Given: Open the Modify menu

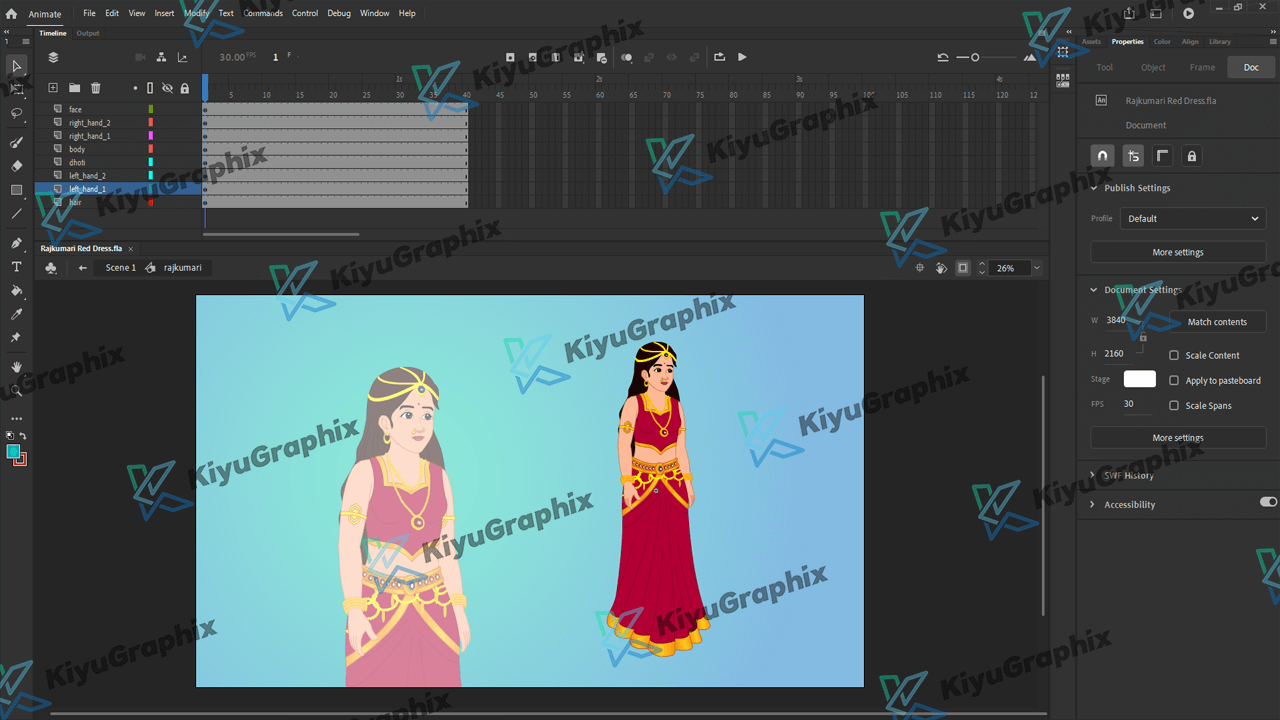Looking at the screenshot, I should 196,13.
